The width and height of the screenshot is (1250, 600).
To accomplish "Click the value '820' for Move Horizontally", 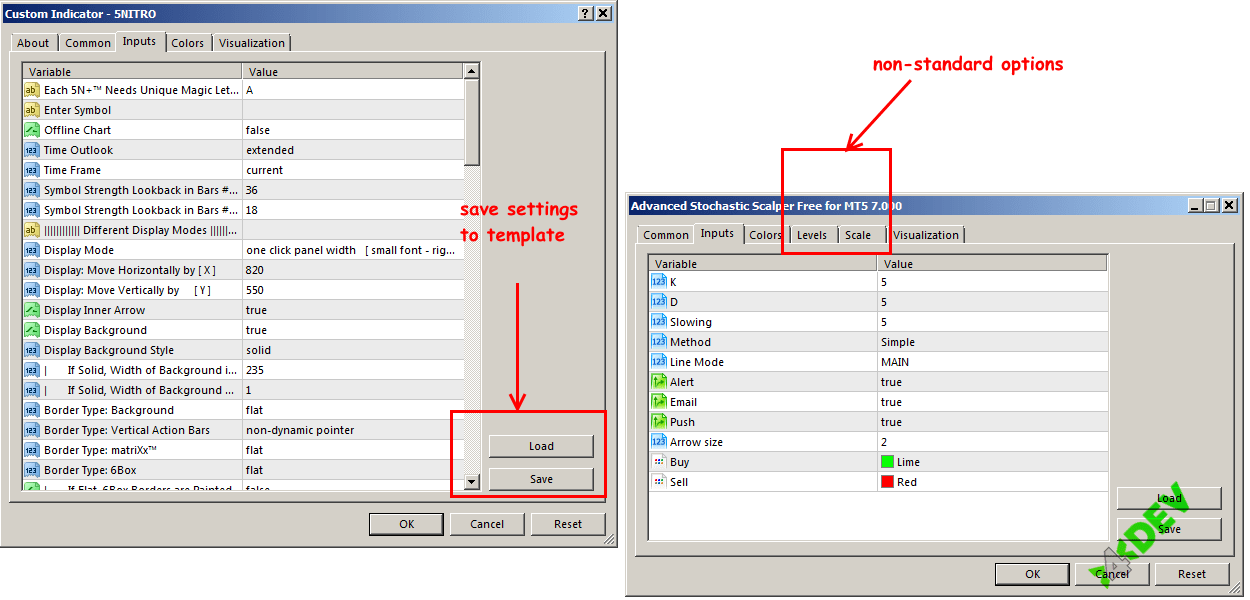I will tap(255, 270).
